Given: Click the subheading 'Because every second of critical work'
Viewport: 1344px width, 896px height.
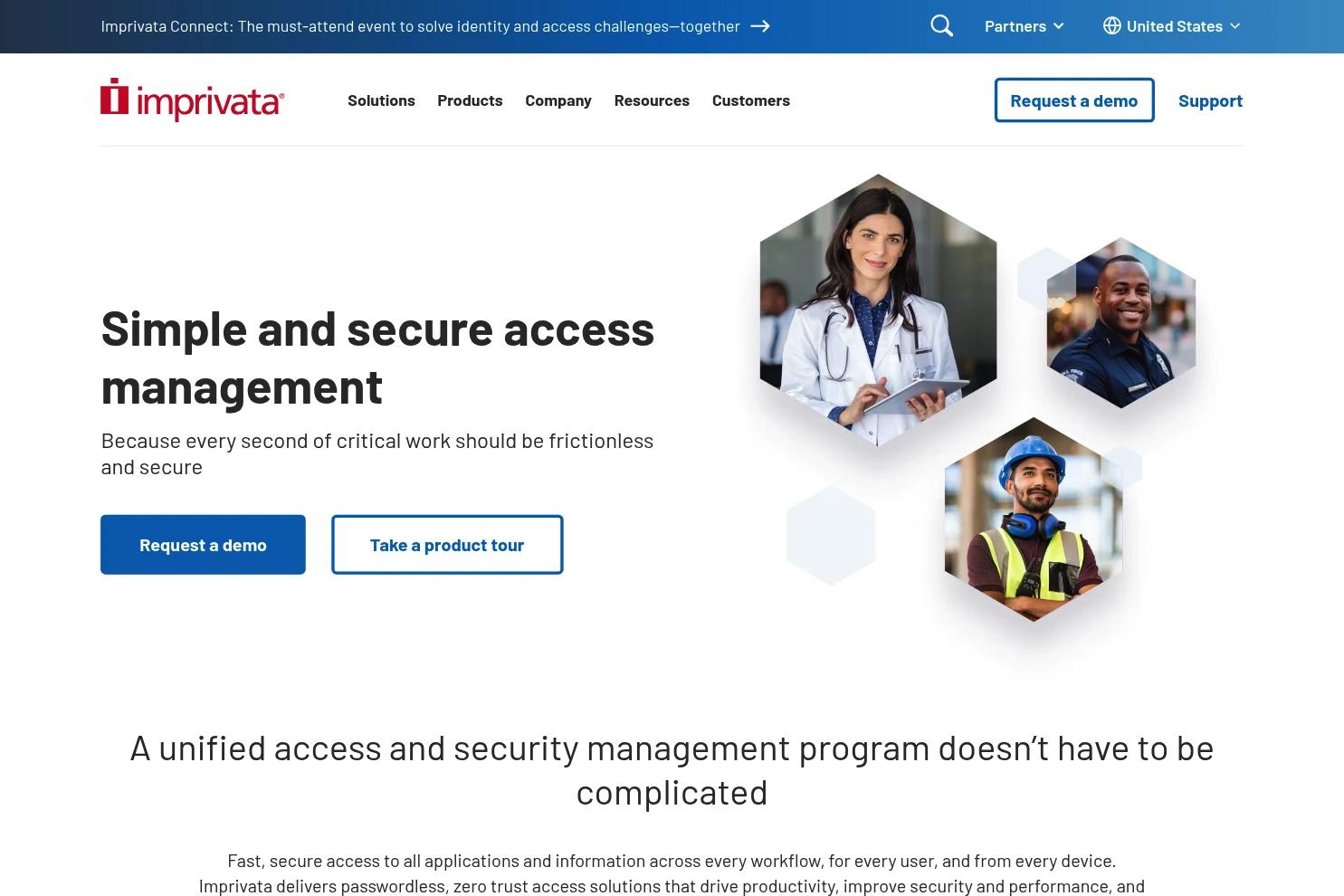Looking at the screenshot, I should point(377,453).
